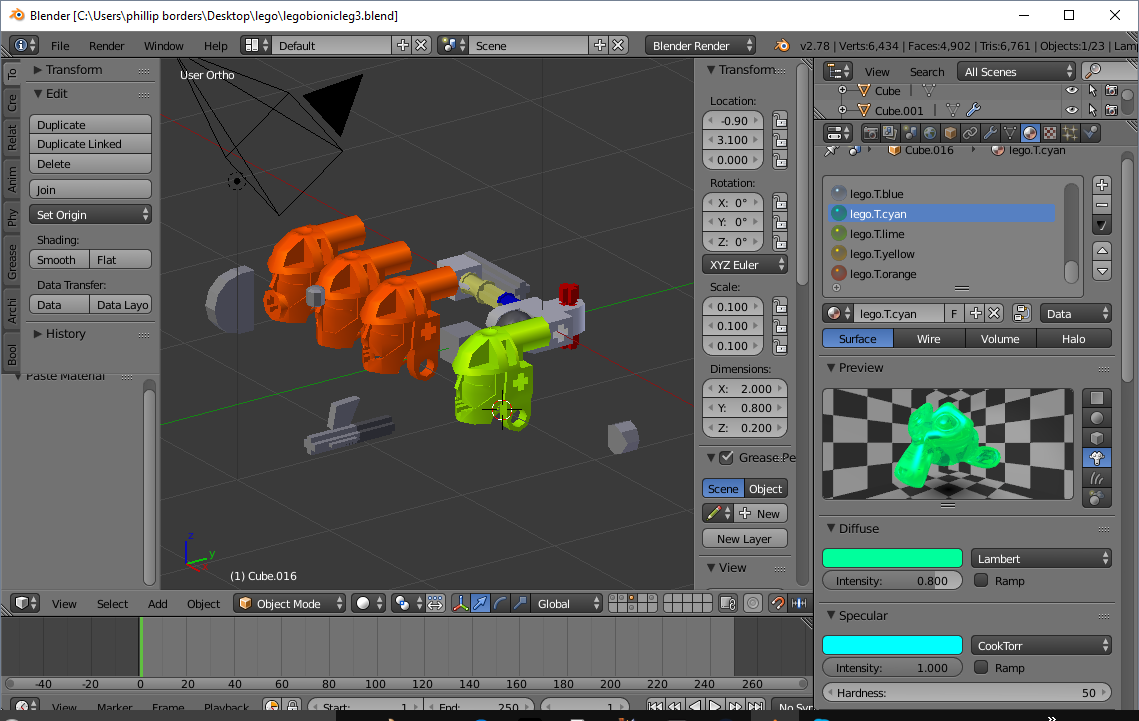Open the Object Mode dropdown
Screen dimensions: 1139x721
290,603
